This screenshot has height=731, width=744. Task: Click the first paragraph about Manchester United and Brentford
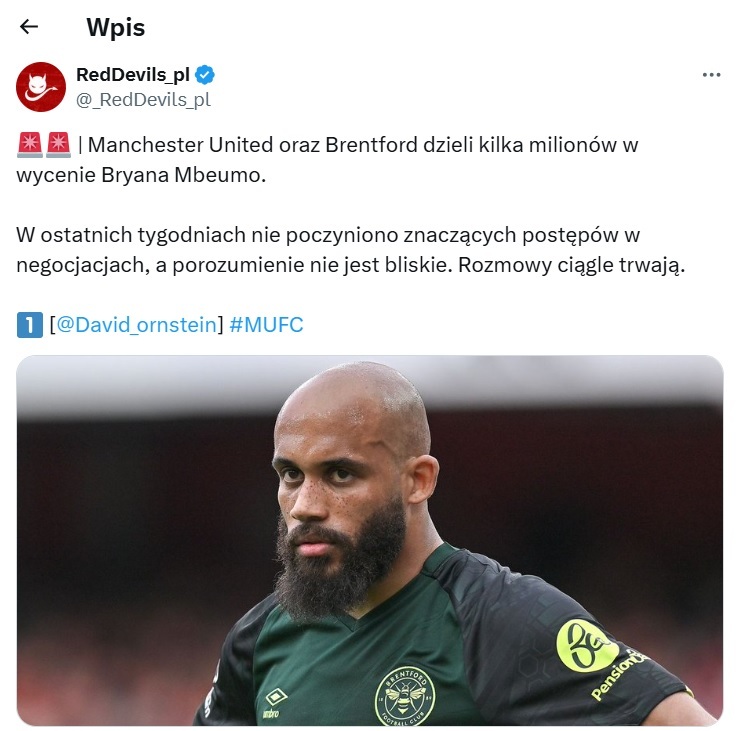pos(327,160)
